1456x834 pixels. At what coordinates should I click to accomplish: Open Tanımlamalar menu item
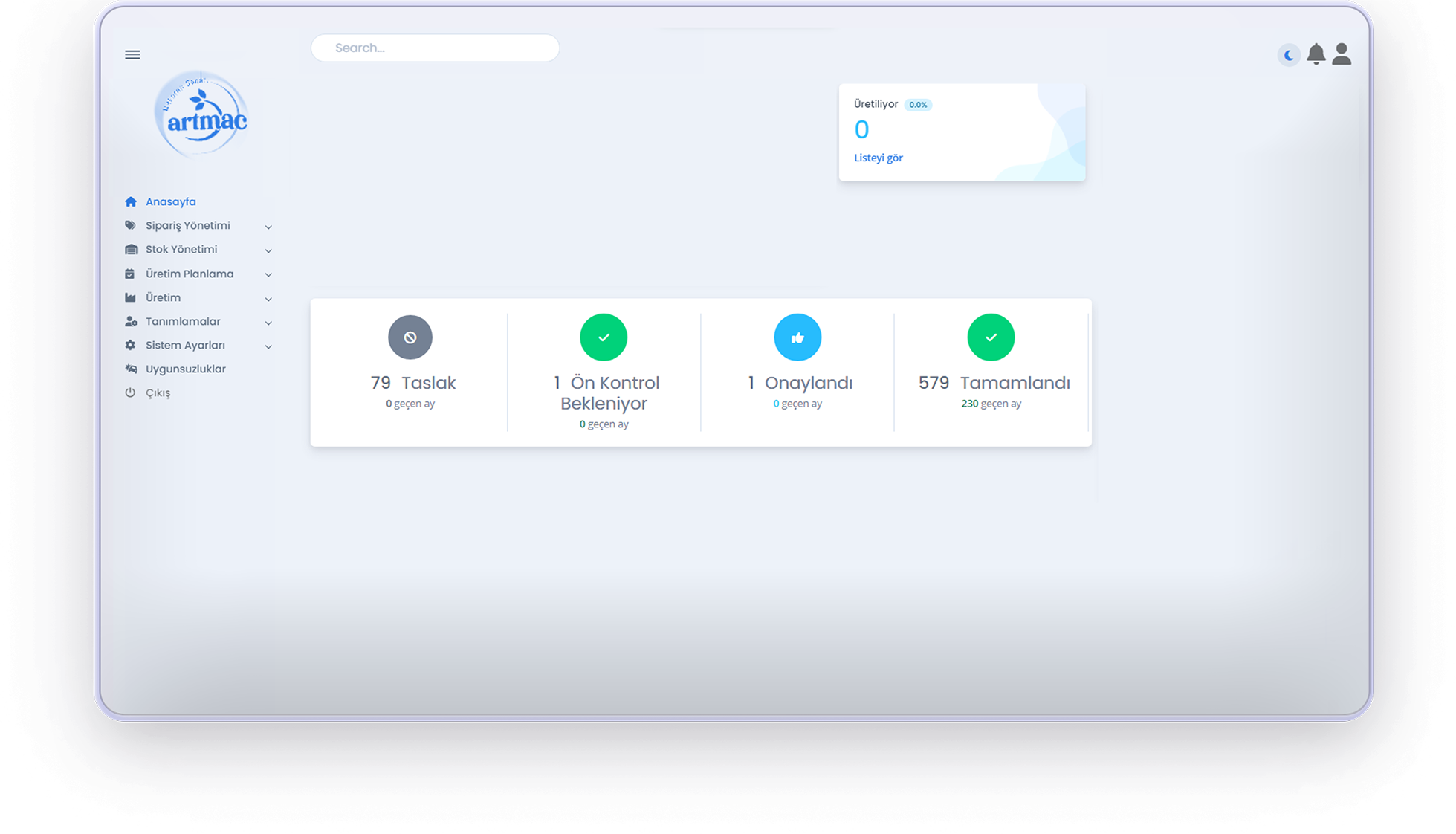(183, 322)
